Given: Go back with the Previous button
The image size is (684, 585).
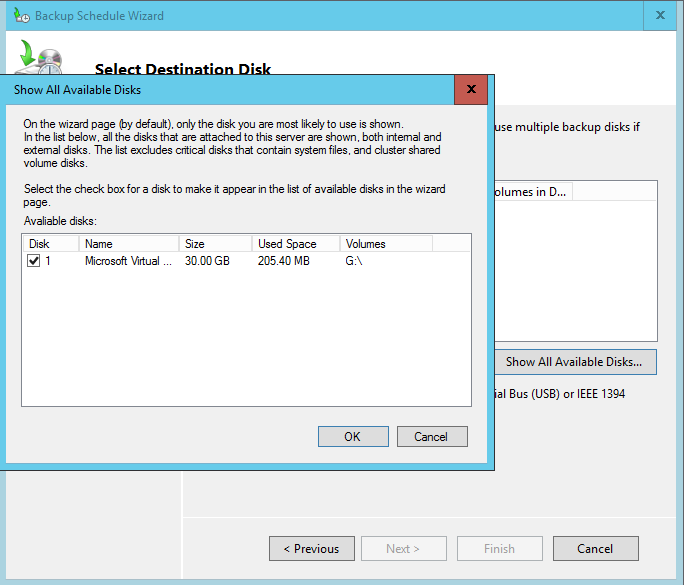Looking at the screenshot, I should pyautogui.click(x=311, y=548).
